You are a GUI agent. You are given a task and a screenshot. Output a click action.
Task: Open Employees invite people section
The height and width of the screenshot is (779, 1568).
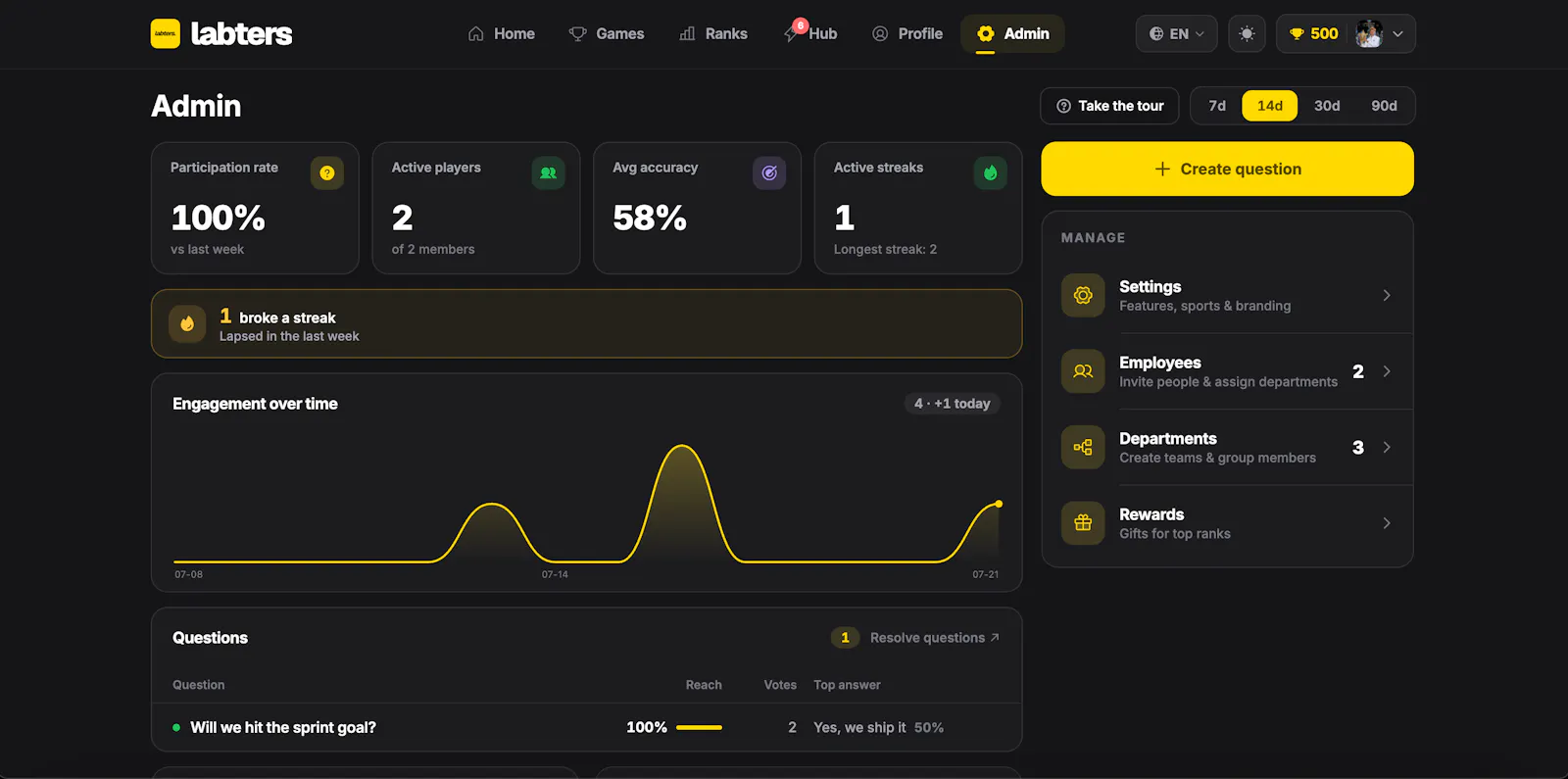tap(1228, 371)
